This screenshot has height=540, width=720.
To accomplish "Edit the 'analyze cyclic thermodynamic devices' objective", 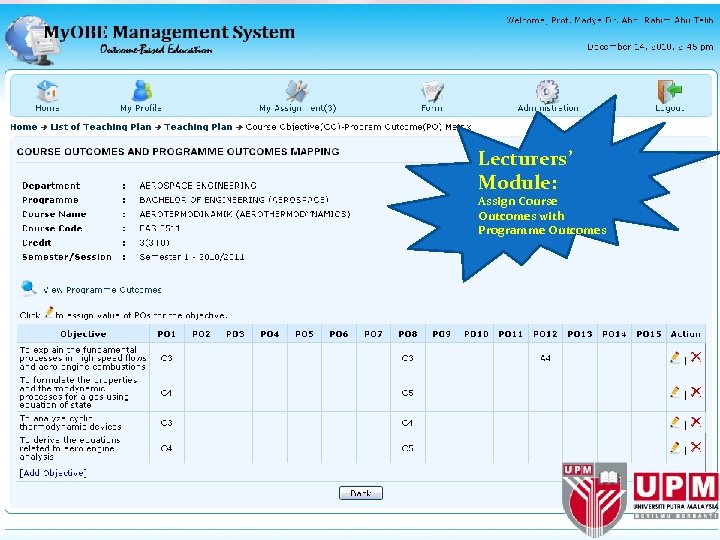I will (x=675, y=422).
